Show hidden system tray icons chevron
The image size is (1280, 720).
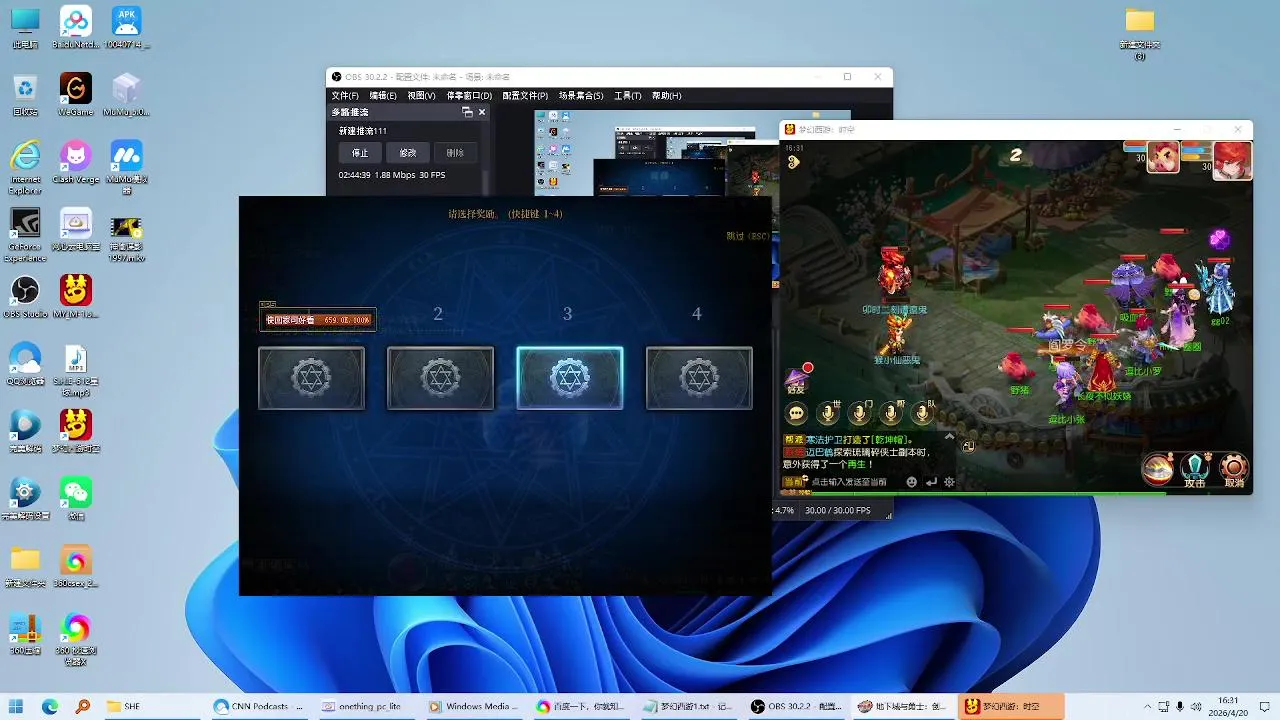[x=1146, y=706]
